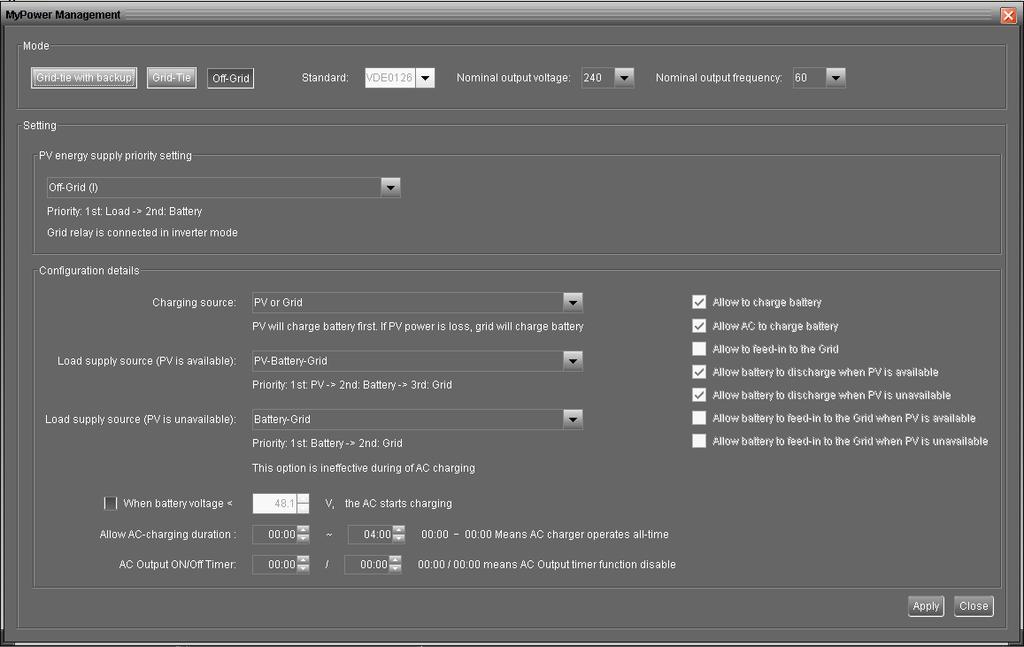Click AC Output Off timer field
The width and height of the screenshot is (1024, 647).
(367, 564)
